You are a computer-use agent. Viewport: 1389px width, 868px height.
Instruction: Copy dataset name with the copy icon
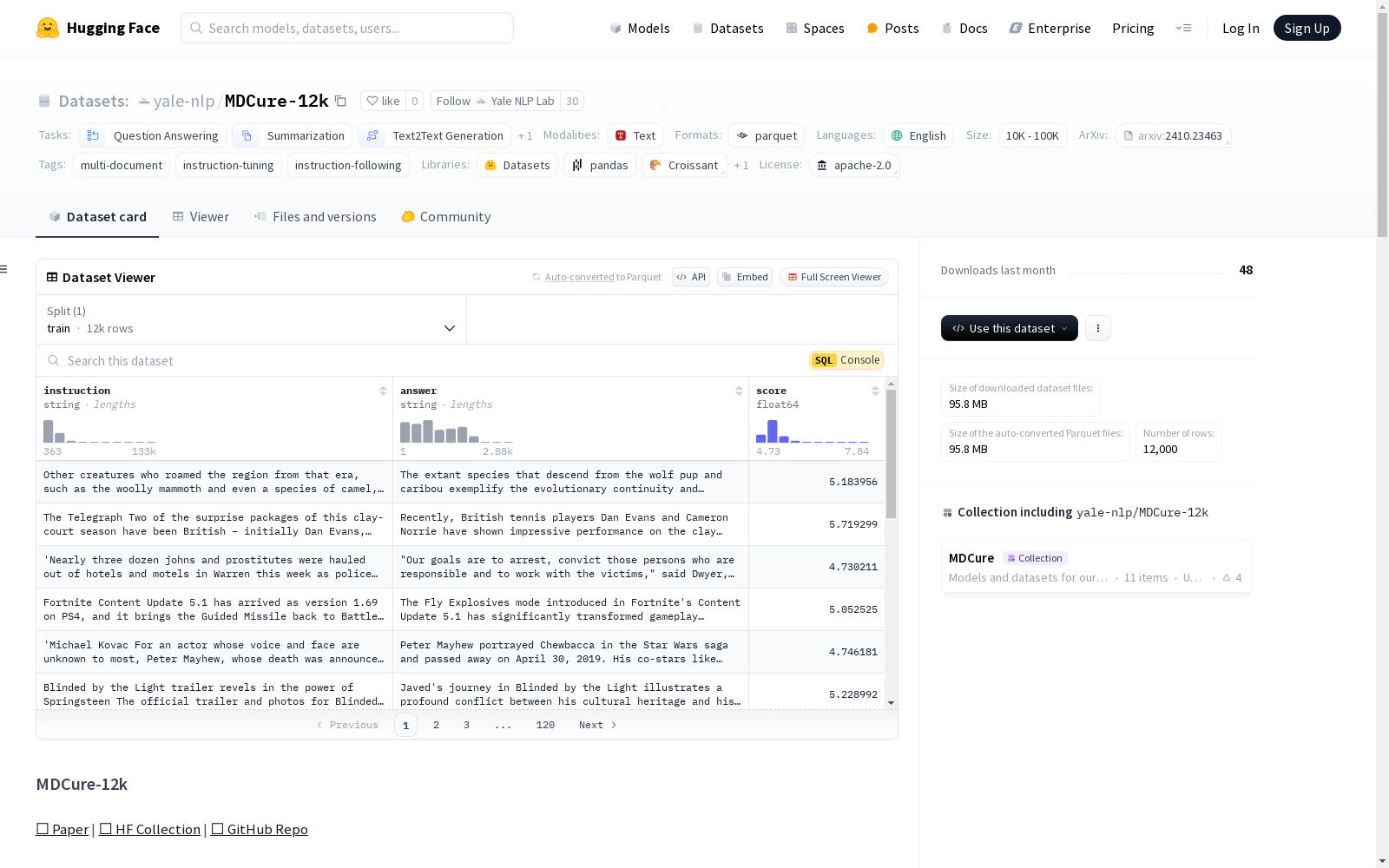pyautogui.click(x=340, y=102)
